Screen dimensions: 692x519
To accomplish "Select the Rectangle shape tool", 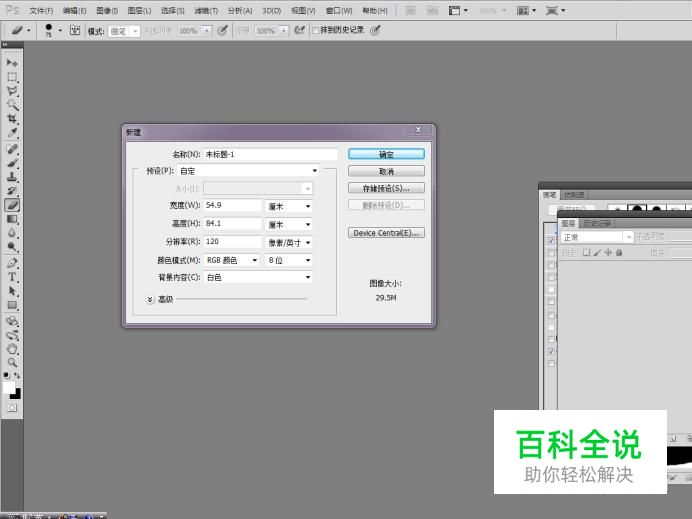I will click(x=12, y=305).
